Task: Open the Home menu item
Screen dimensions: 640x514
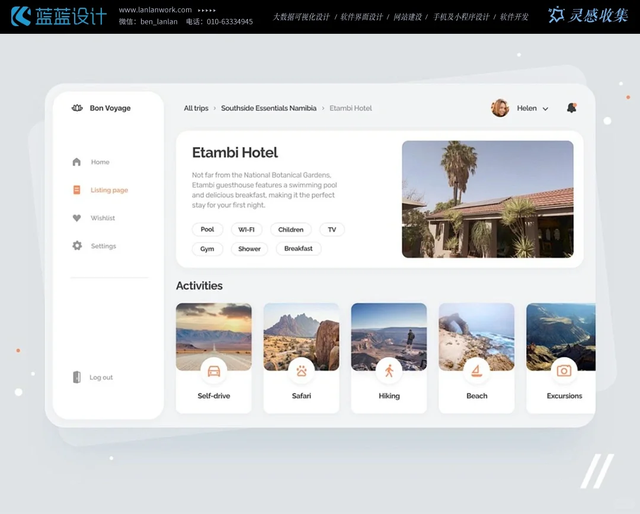Action: pos(100,162)
